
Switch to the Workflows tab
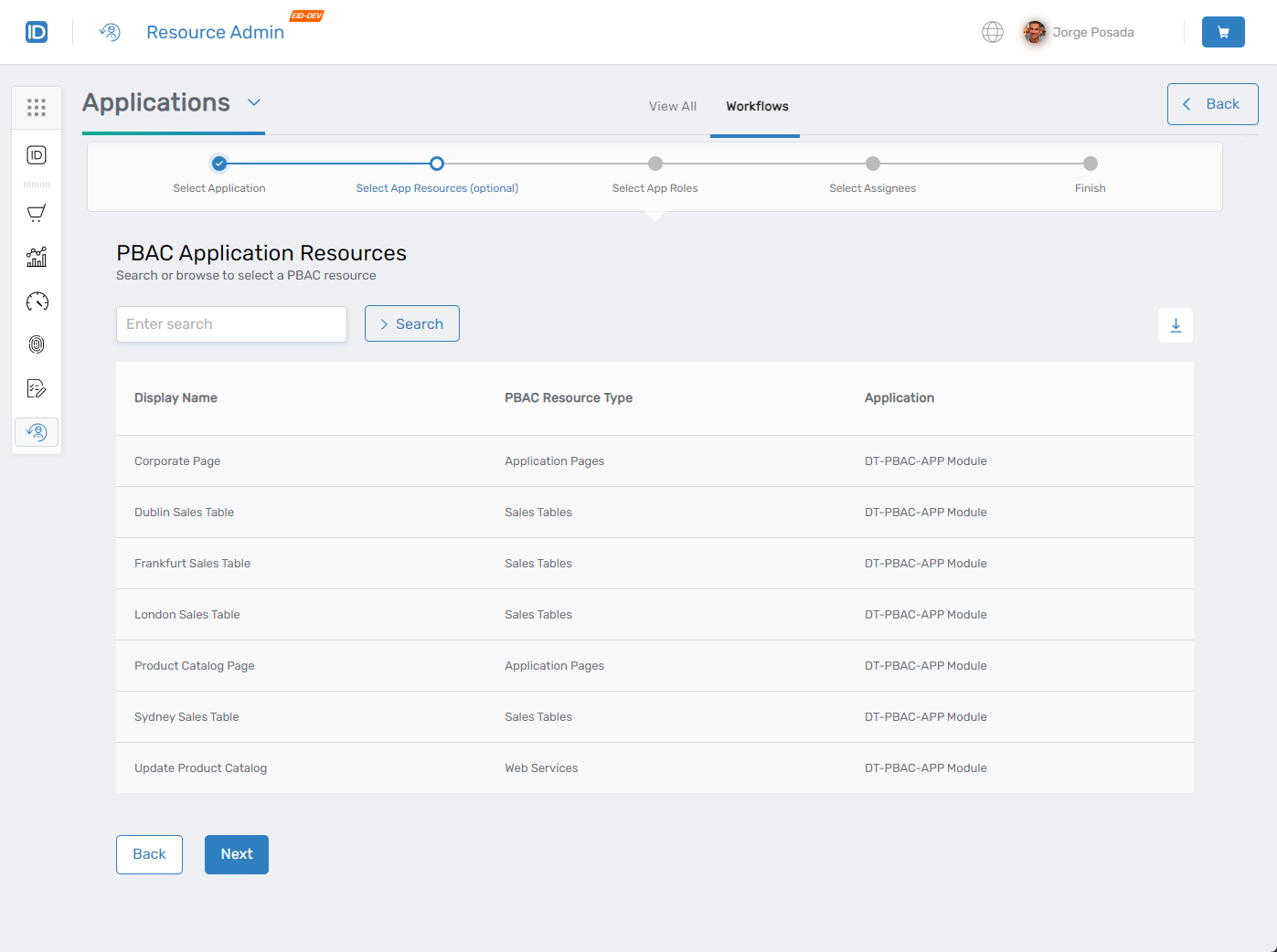tap(755, 106)
